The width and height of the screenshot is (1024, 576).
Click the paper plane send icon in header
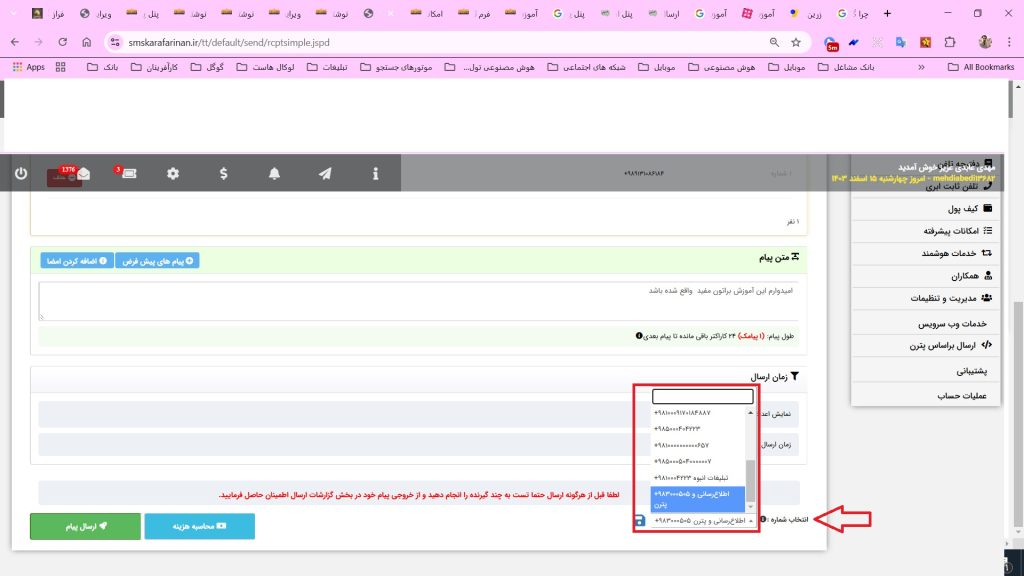click(x=325, y=174)
